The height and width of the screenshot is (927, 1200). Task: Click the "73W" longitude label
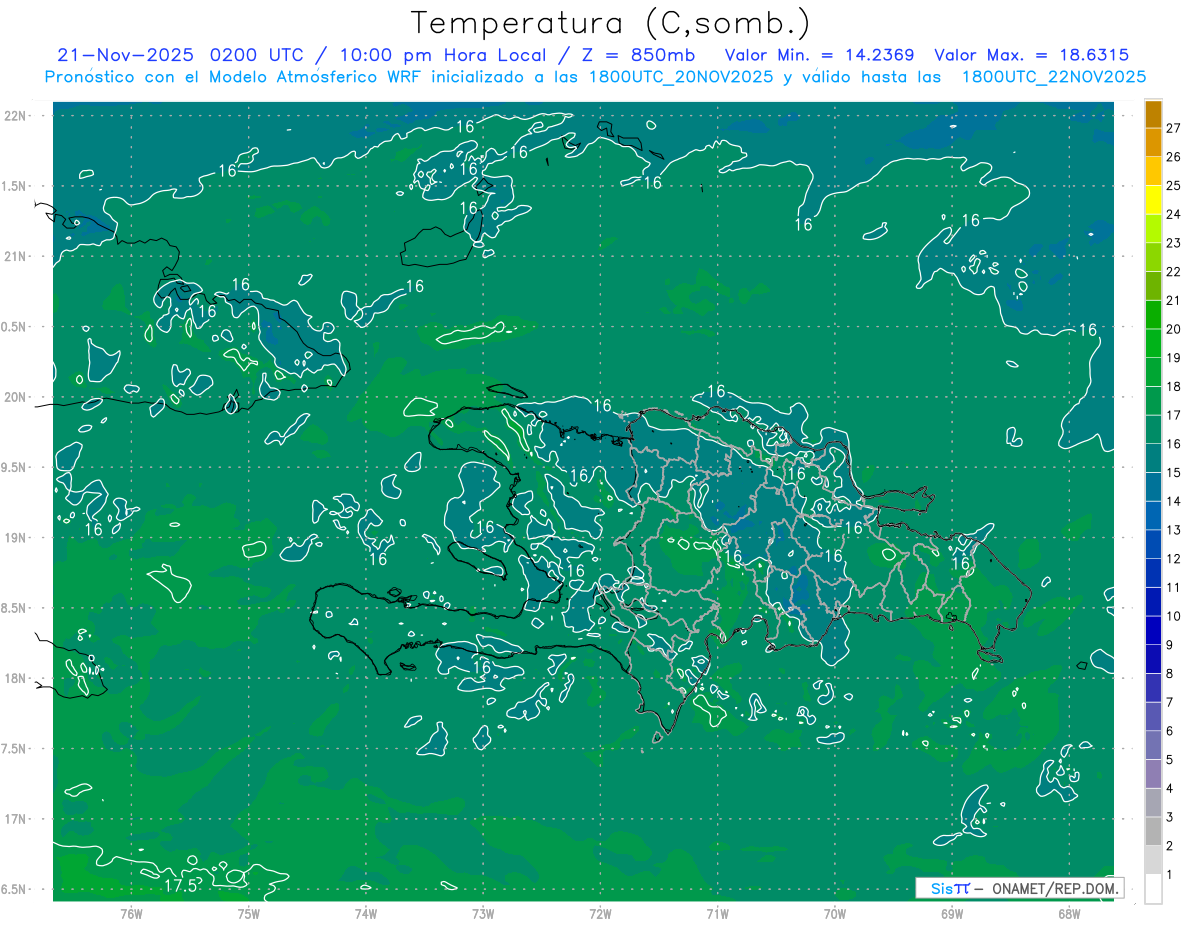[x=483, y=914]
